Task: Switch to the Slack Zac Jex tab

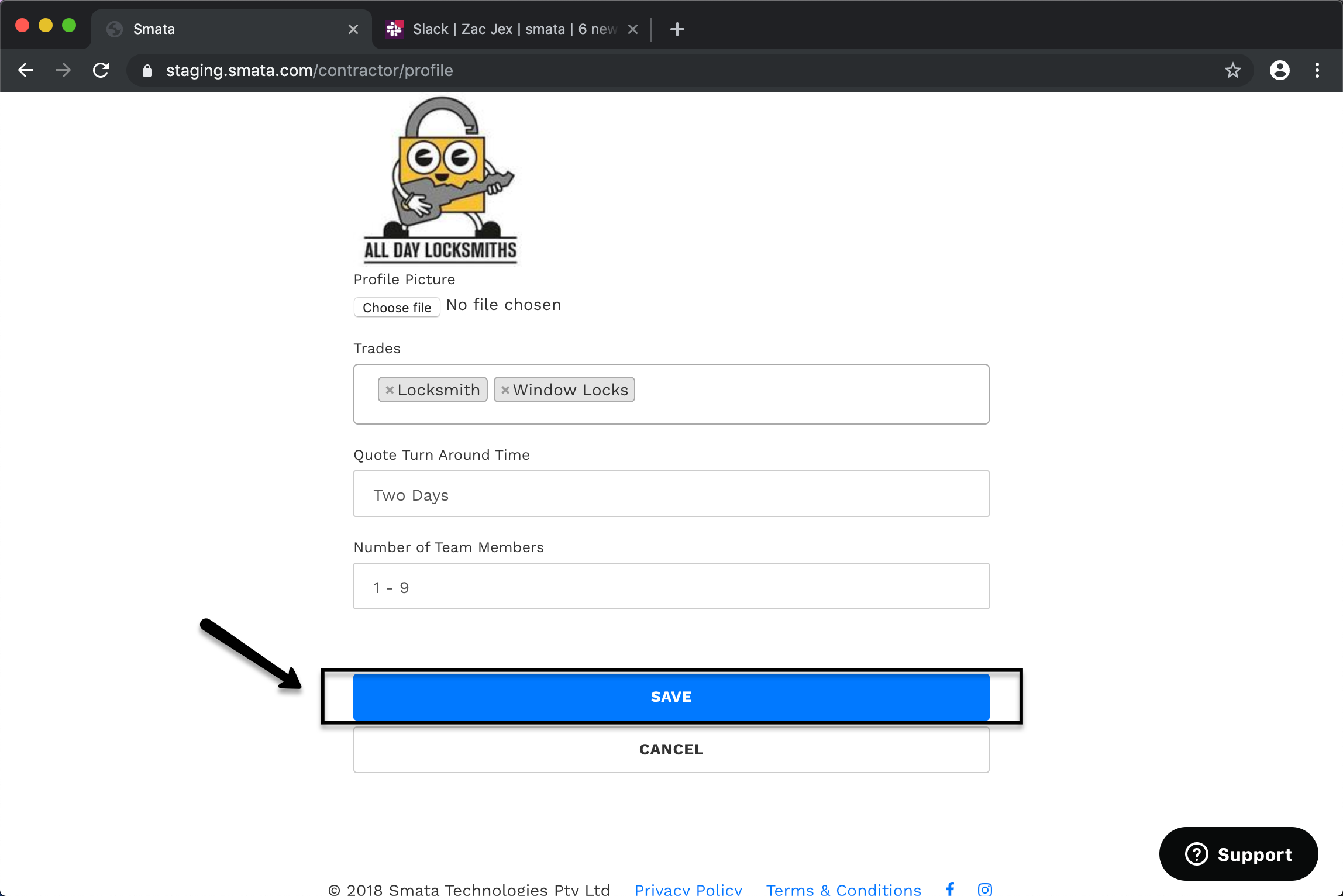Action: (512, 29)
